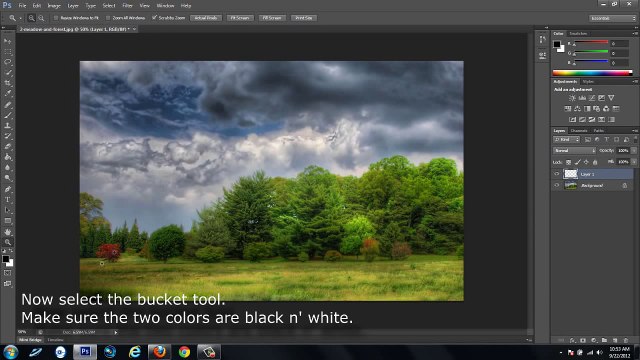Image resolution: width=640 pixels, height=360 pixels.
Task: Enable Resize Windows to Fit checkbox
Action: coord(56,18)
